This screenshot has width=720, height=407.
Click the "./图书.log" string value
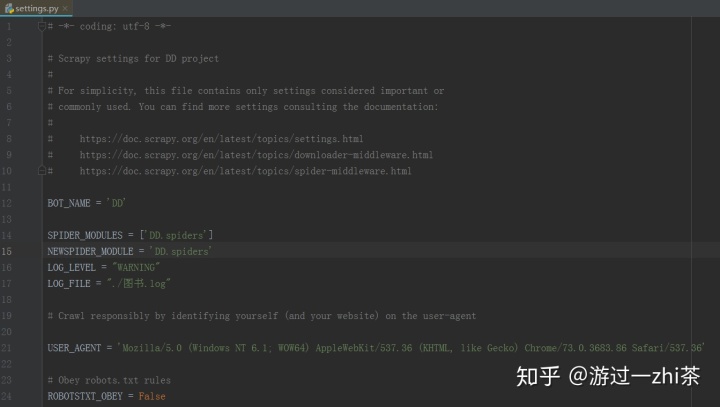(139, 283)
